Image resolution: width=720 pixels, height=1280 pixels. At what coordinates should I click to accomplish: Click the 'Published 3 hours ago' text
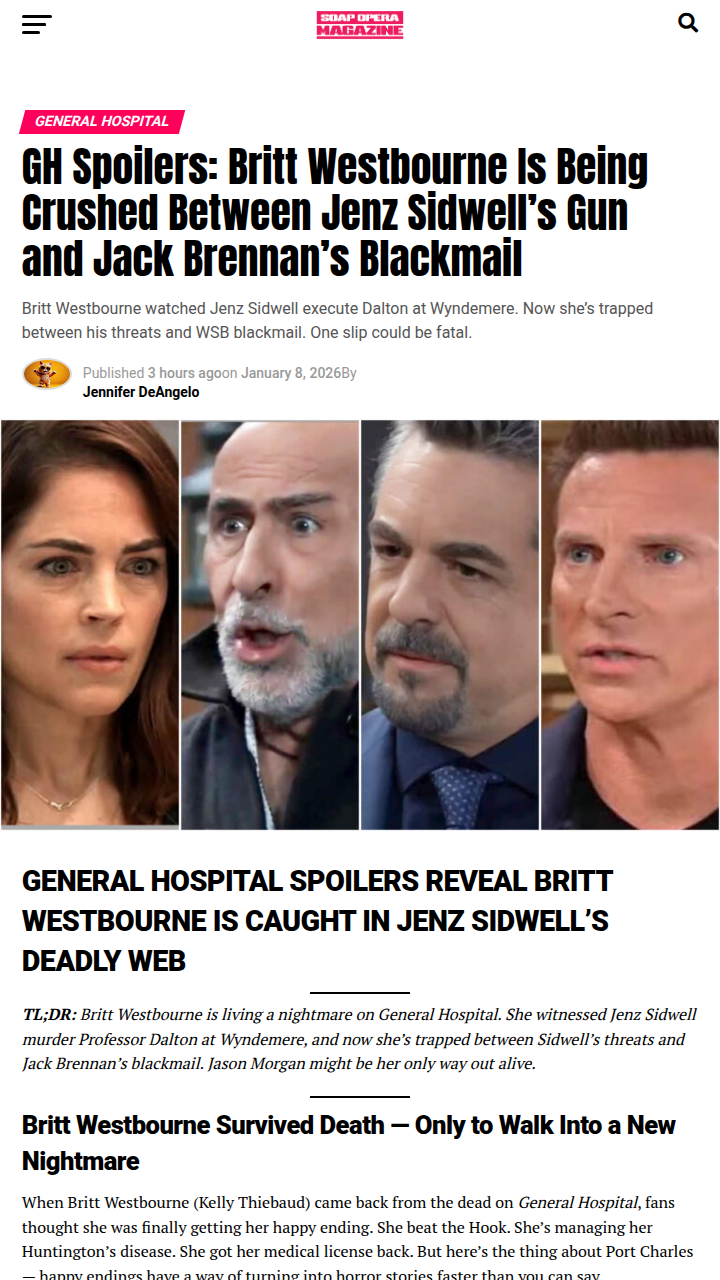[x=152, y=373]
